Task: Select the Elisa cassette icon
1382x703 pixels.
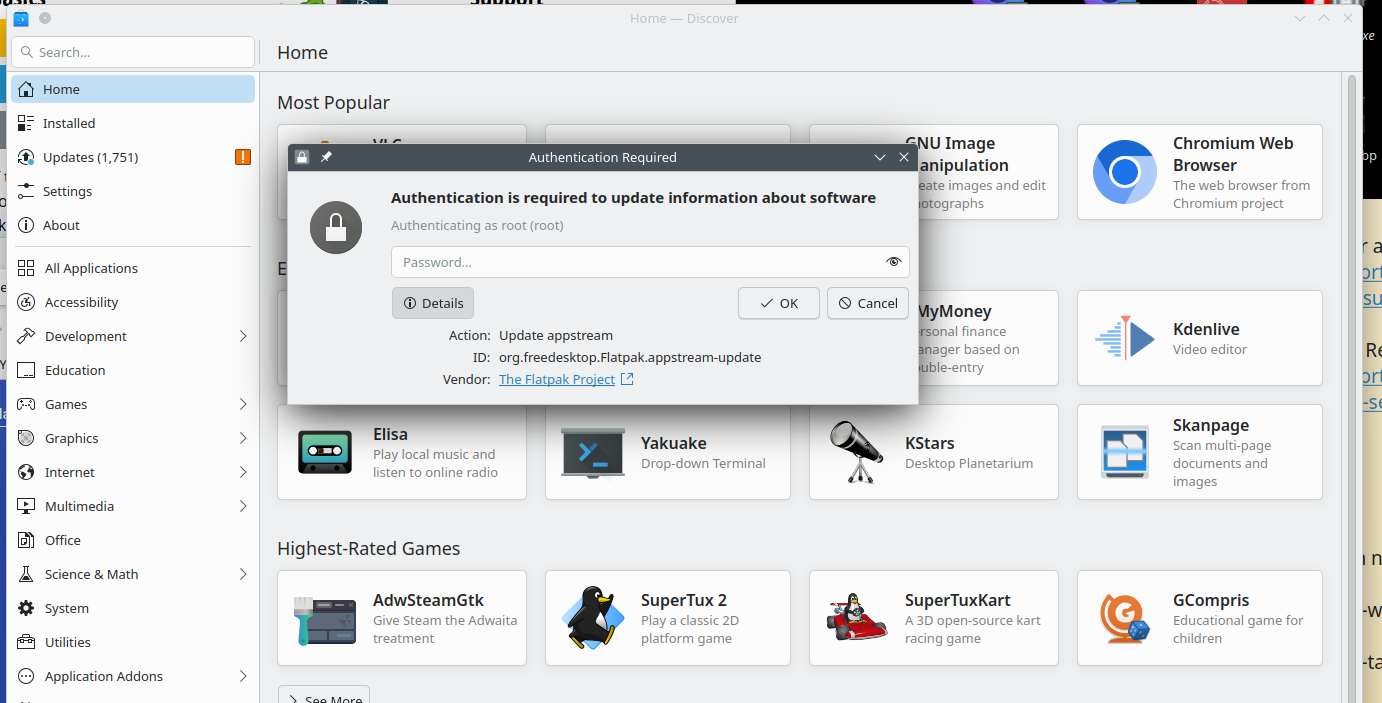Action: (x=325, y=452)
